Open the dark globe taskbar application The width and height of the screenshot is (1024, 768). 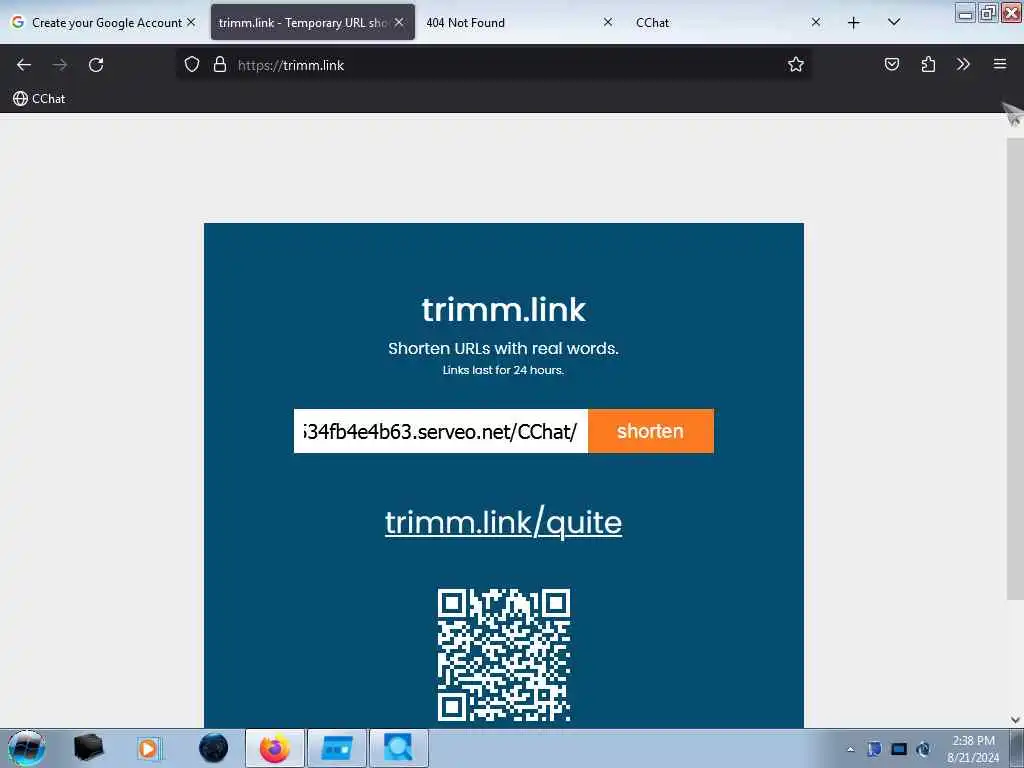point(214,748)
